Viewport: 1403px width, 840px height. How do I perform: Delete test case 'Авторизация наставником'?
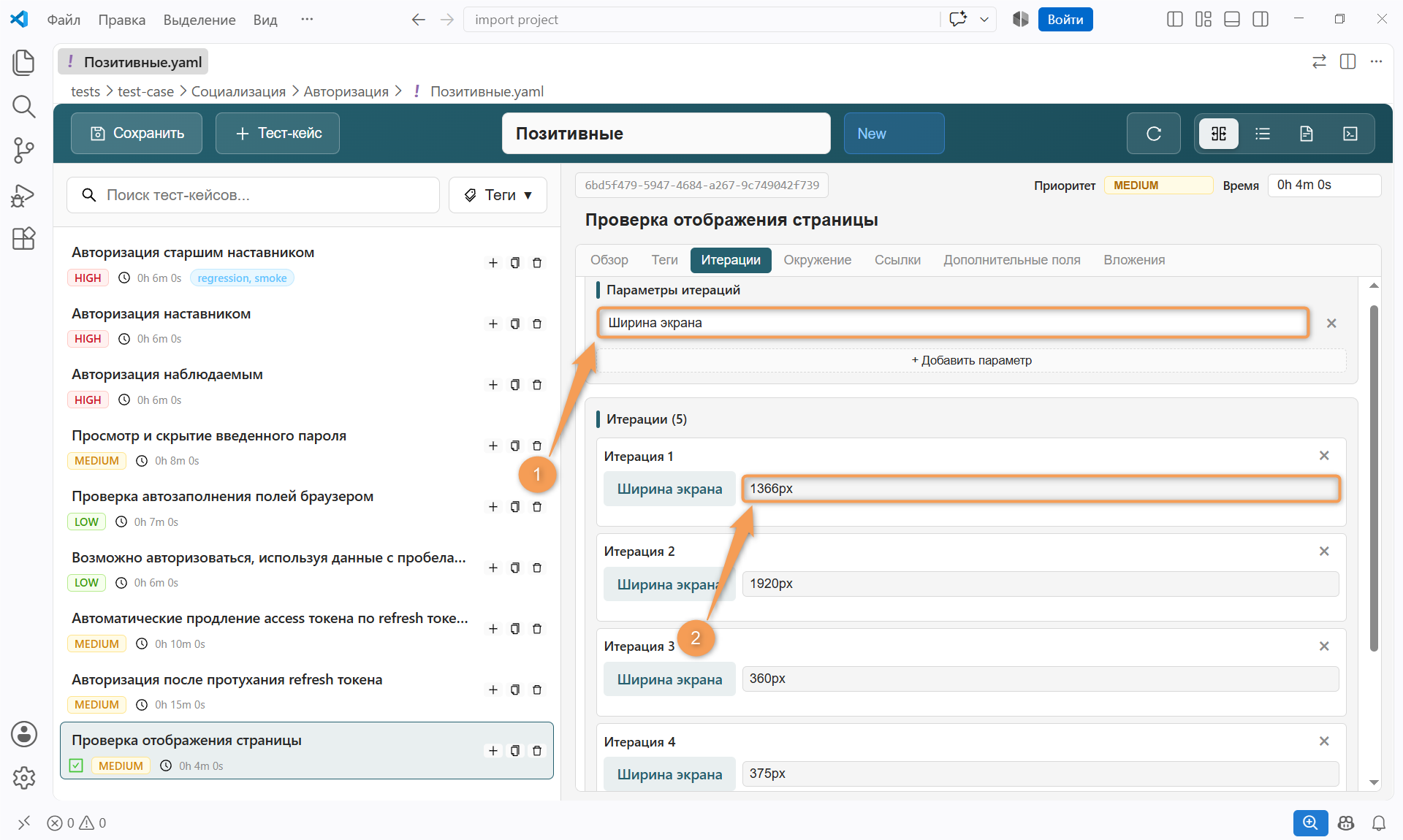coord(537,324)
